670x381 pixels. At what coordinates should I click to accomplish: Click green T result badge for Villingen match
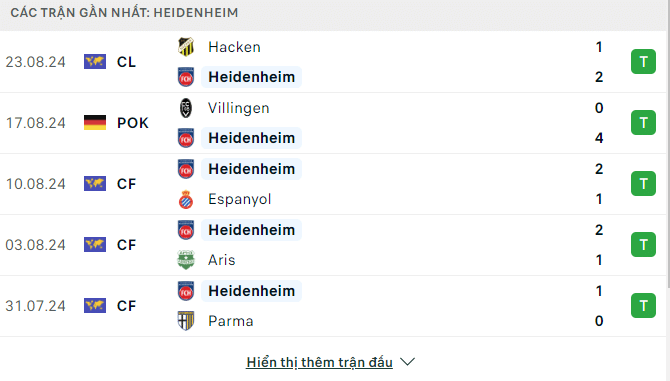pyautogui.click(x=643, y=123)
